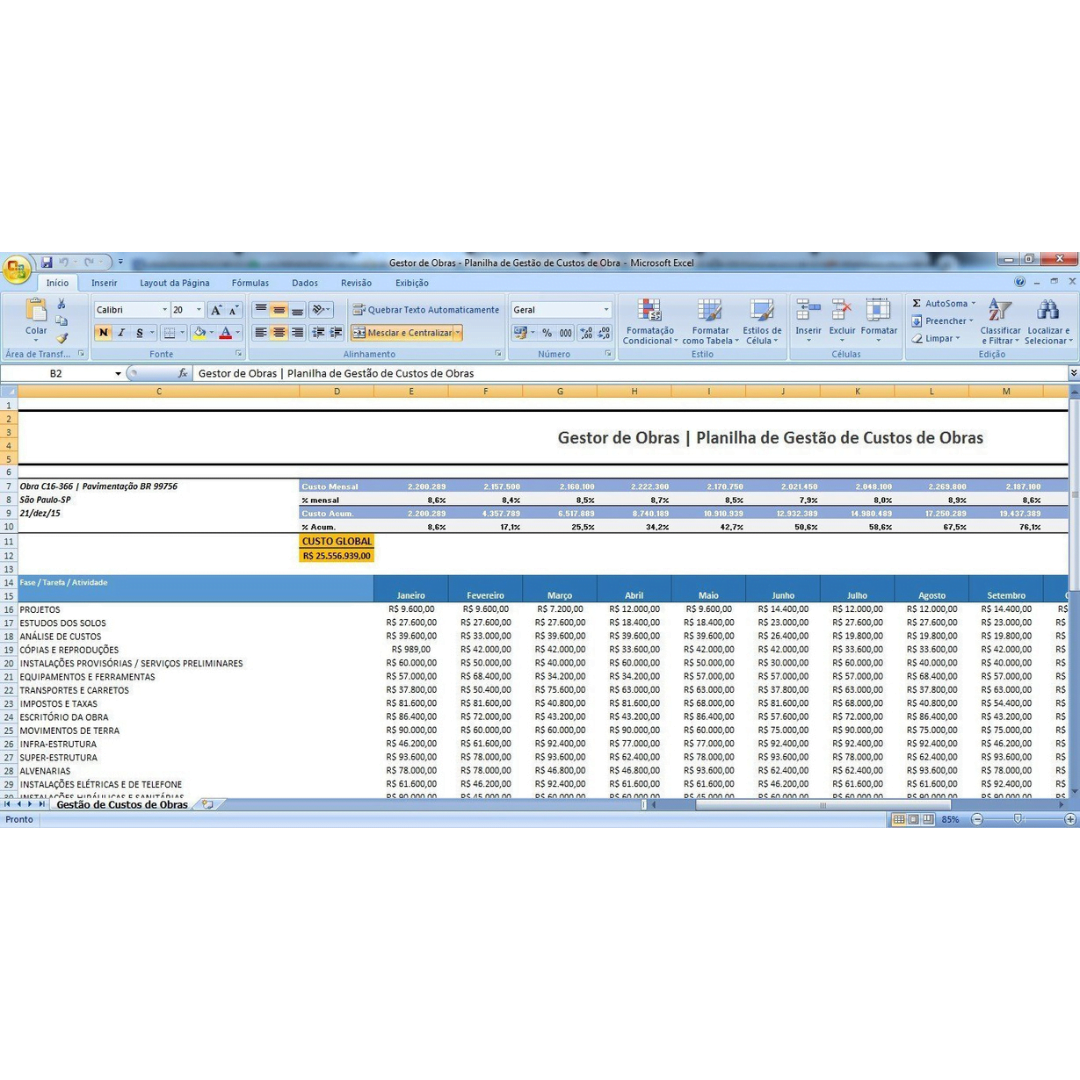Screen dimensions: 1080x1080
Task: Click the percent style icon
Action: click(547, 333)
